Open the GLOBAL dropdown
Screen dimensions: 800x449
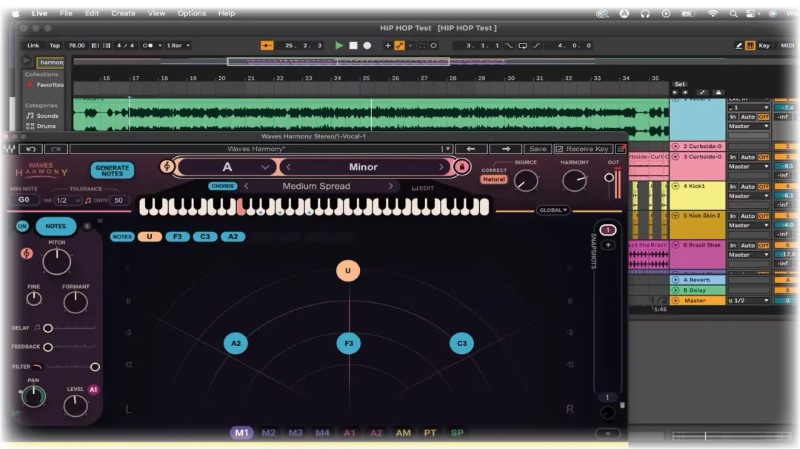pos(553,210)
